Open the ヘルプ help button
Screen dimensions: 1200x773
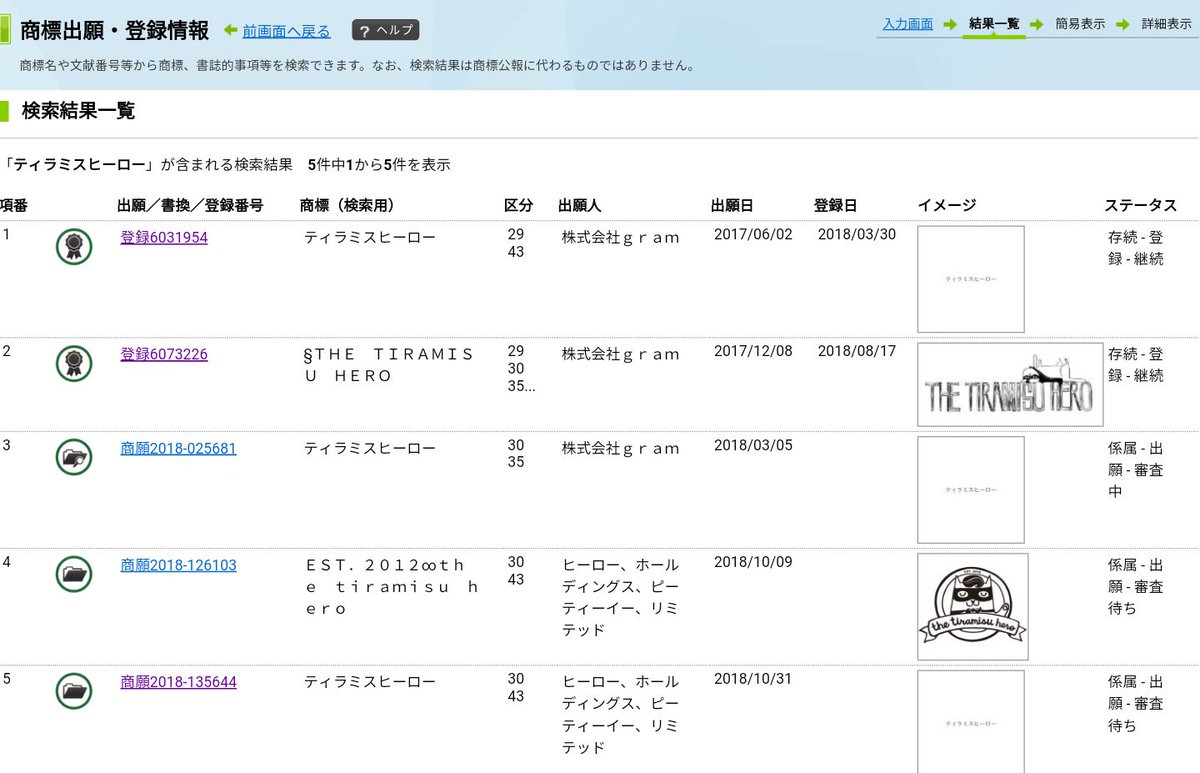(385, 30)
